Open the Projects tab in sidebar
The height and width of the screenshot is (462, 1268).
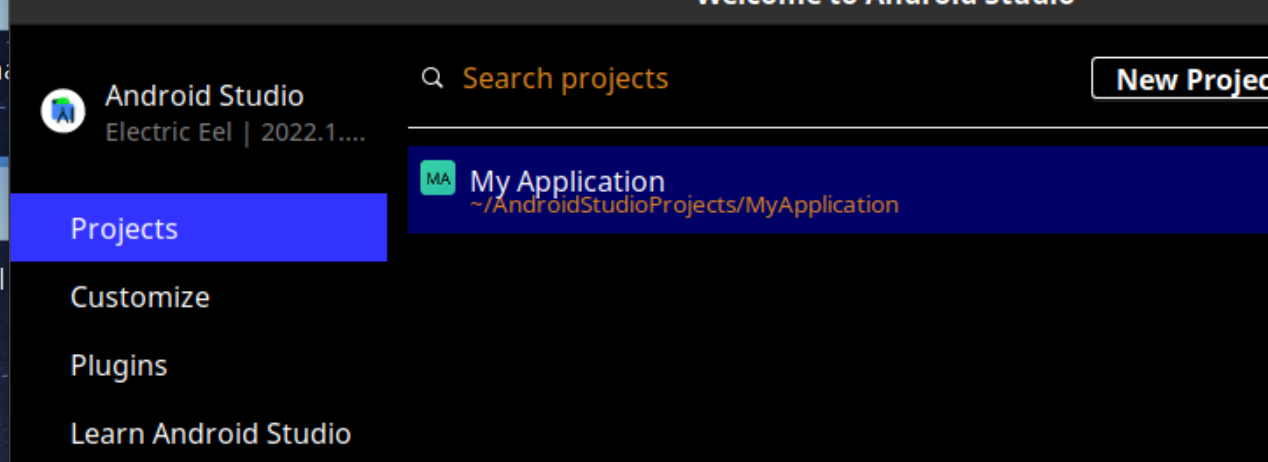pos(198,228)
